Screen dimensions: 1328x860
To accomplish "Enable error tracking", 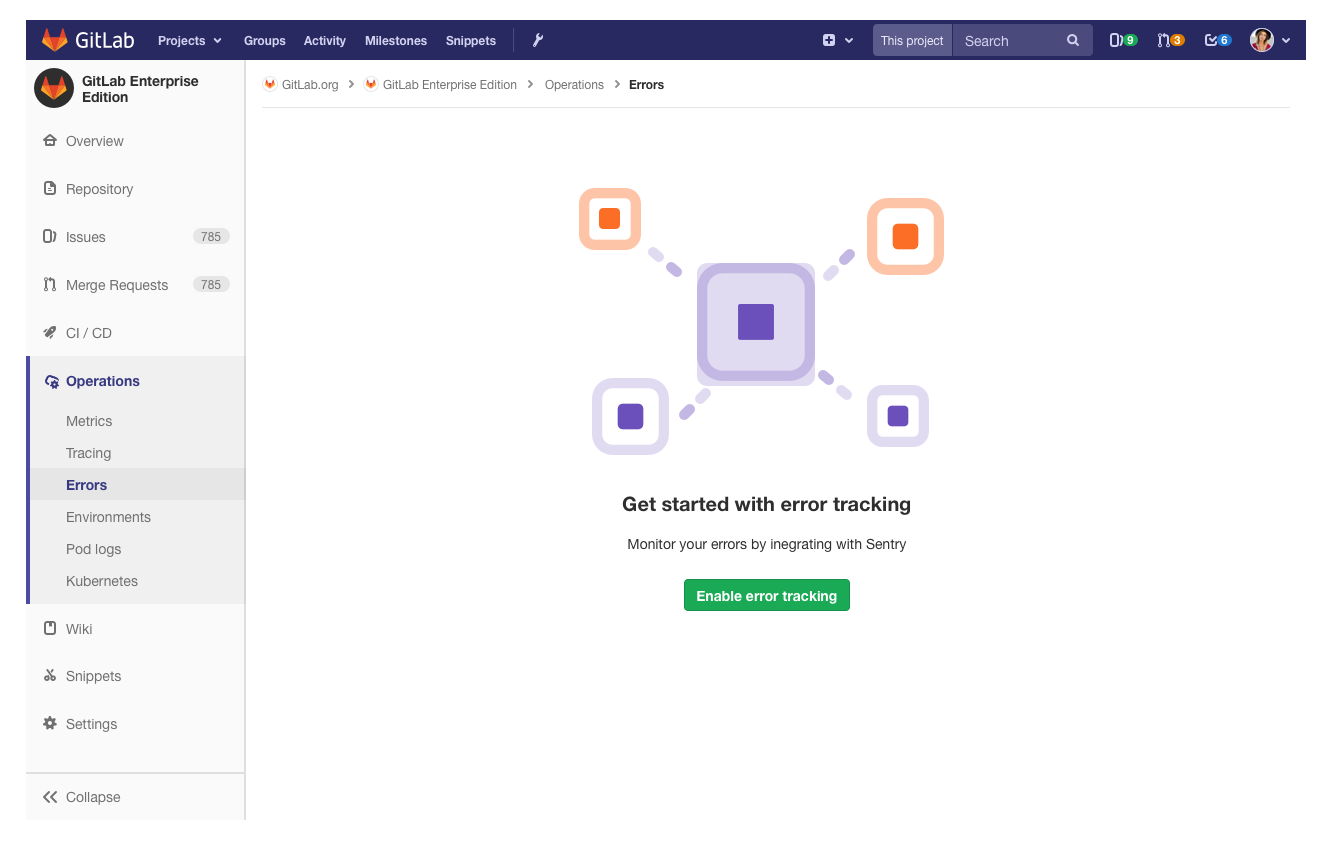I will click(766, 595).
